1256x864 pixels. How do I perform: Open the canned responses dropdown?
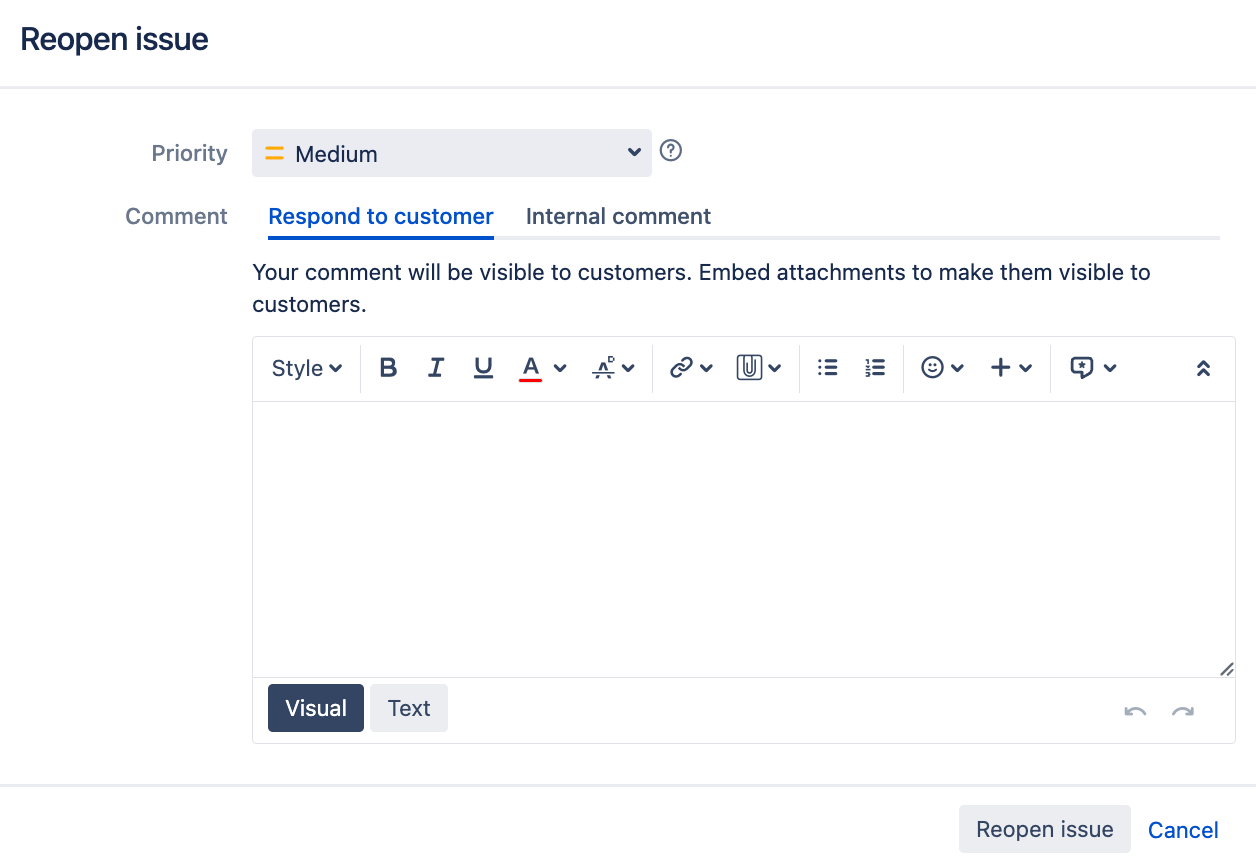(x=1093, y=368)
